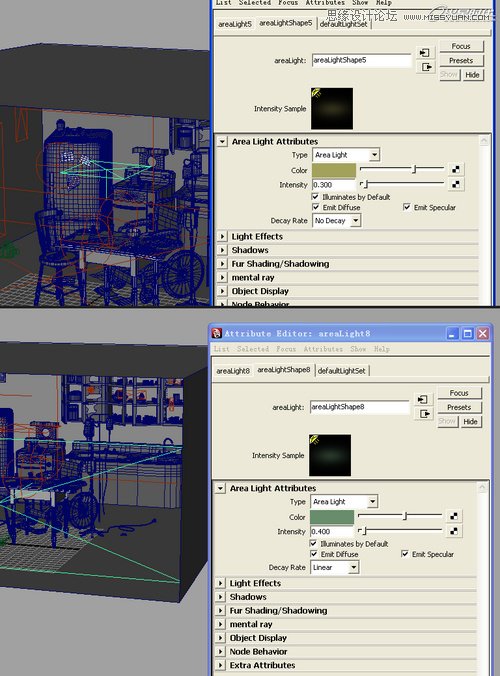Click the Focus button in areaLight8 editor
This screenshot has height=676, width=500.
(x=459, y=393)
